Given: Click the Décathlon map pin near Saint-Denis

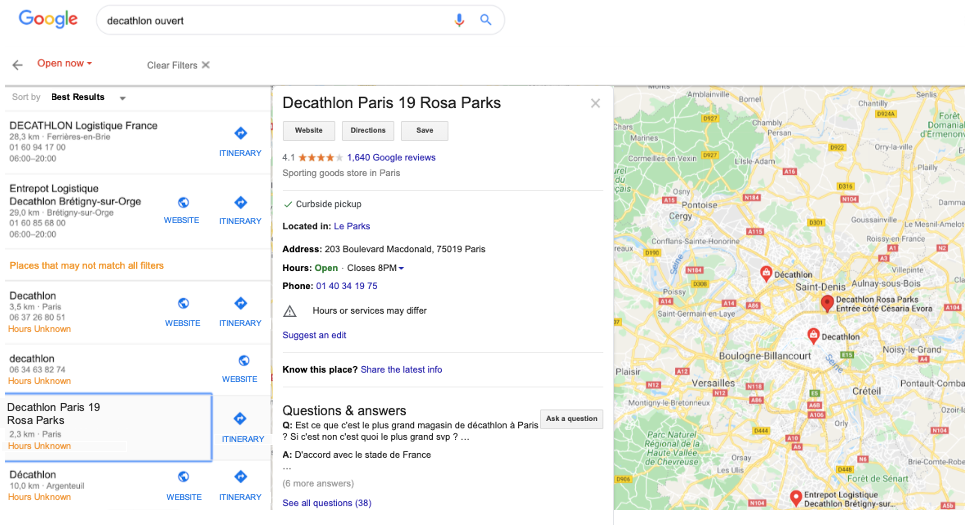Looking at the screenshot, I should (x=766, y=273).
